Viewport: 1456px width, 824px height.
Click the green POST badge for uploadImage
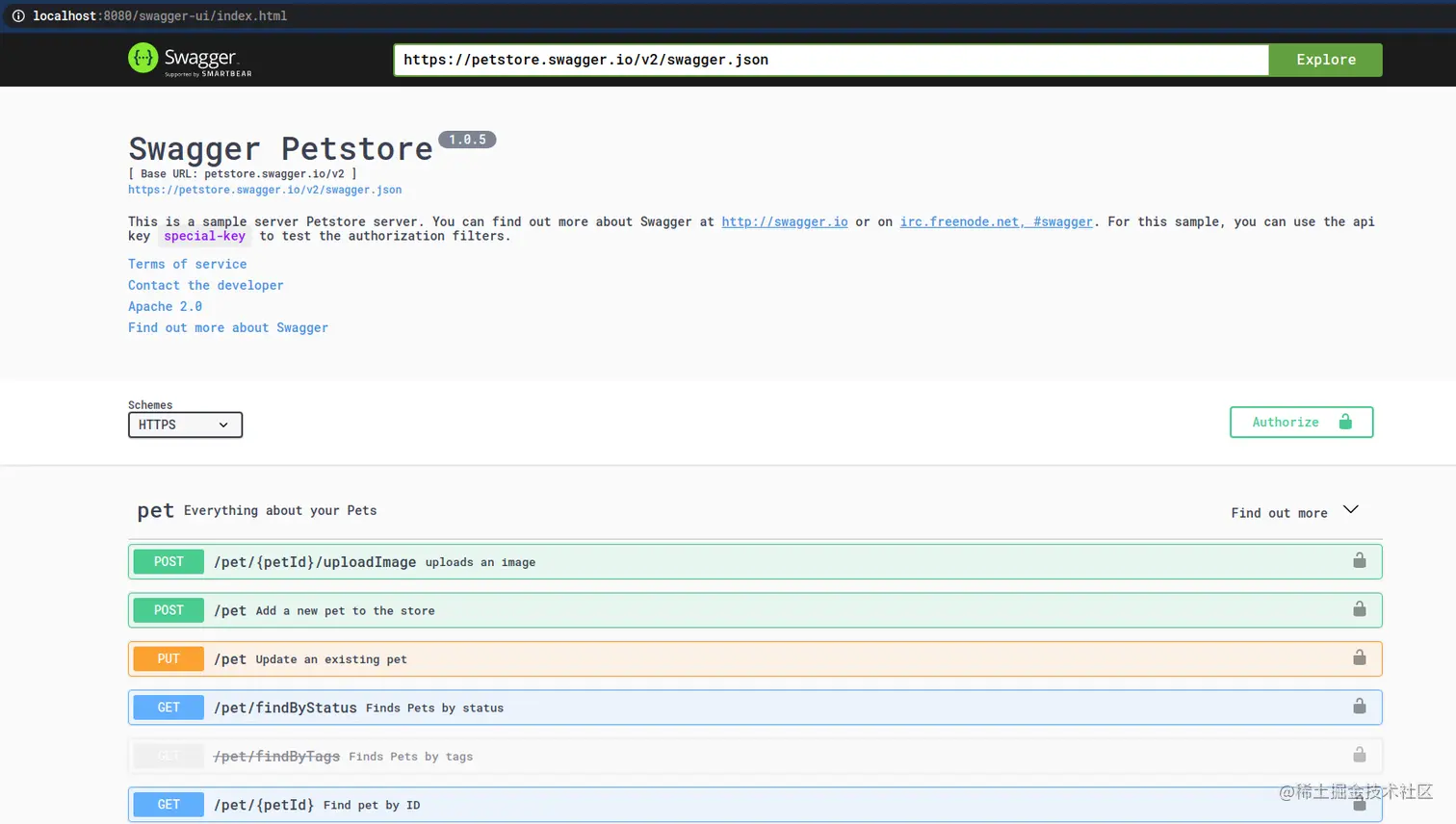click(169, 561)
